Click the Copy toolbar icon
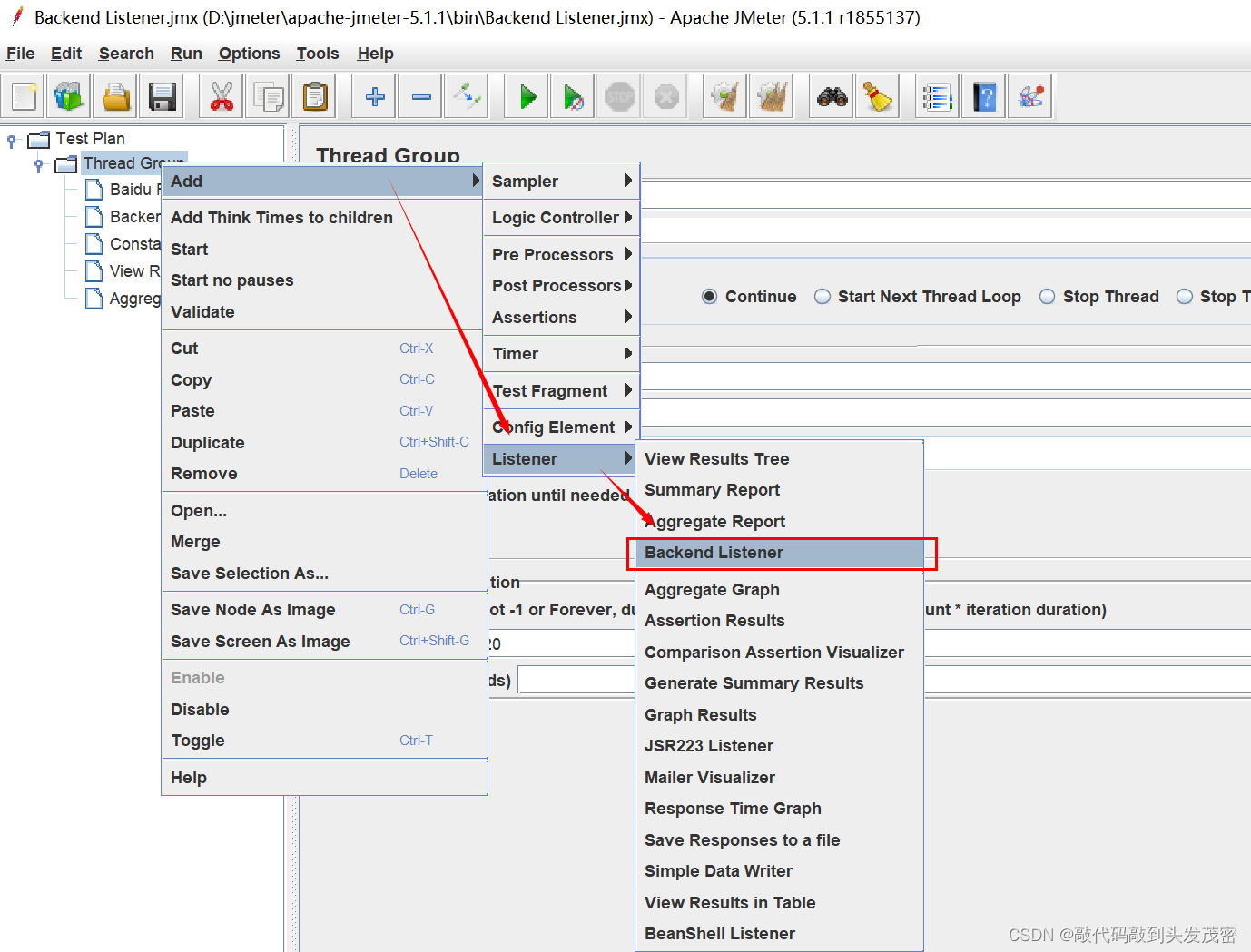 tap(269, 96)
